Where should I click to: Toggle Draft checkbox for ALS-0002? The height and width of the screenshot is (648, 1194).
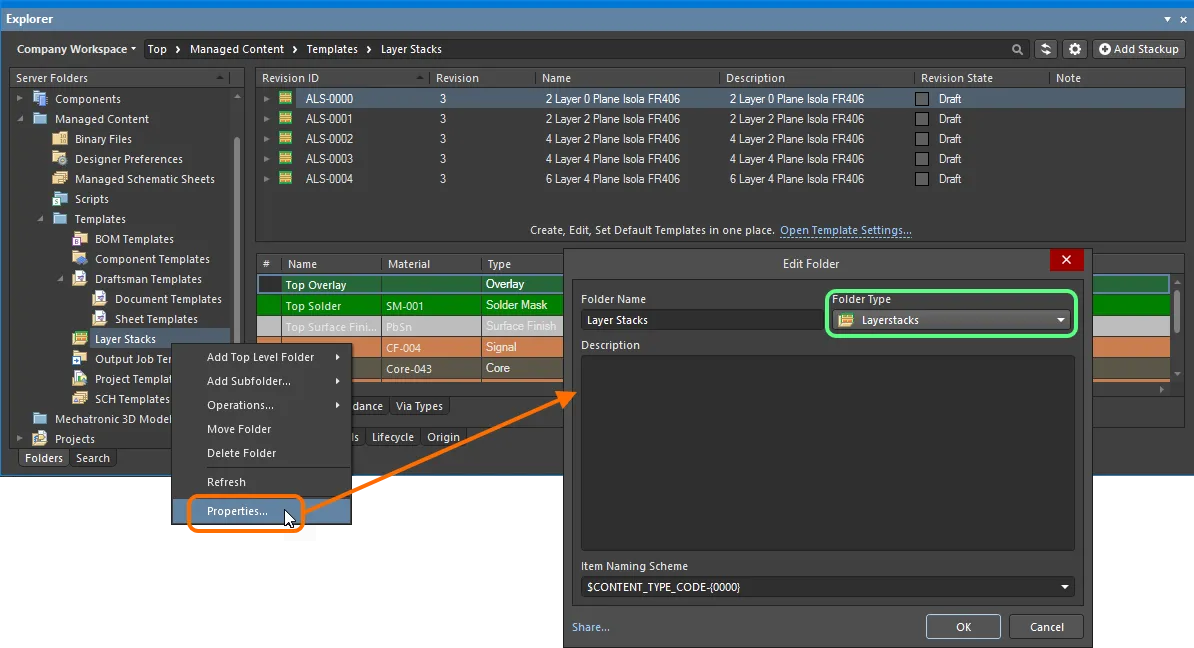coord(922,139)
